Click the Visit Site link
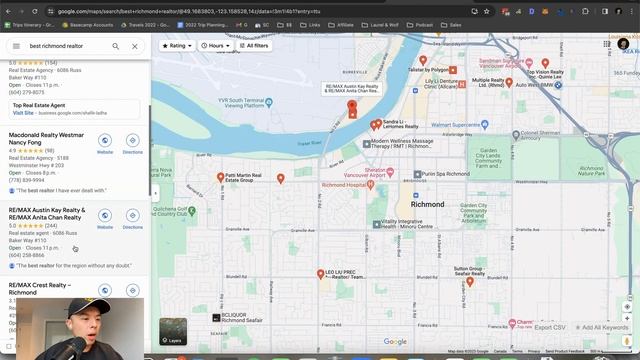 tap(23, 113)
